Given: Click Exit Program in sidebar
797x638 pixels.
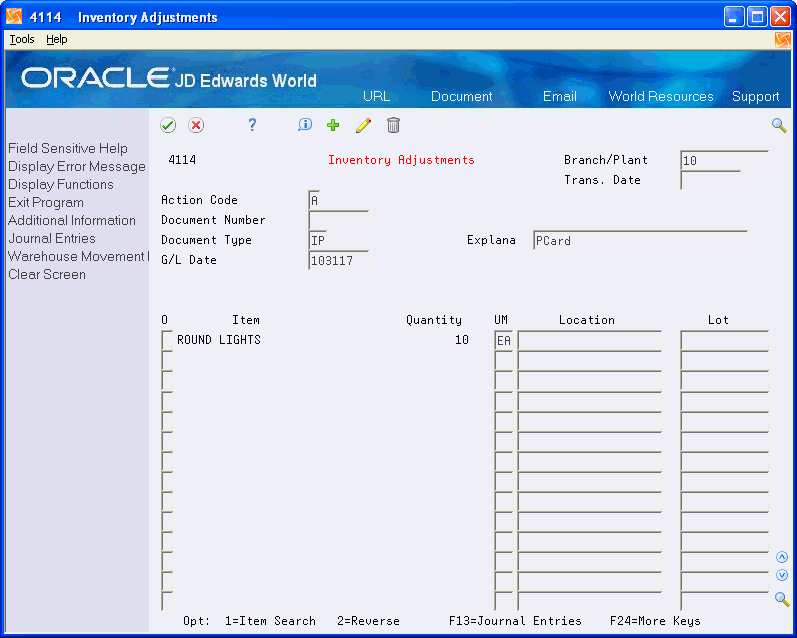Looking at the screenshot, I should (46, 202).
